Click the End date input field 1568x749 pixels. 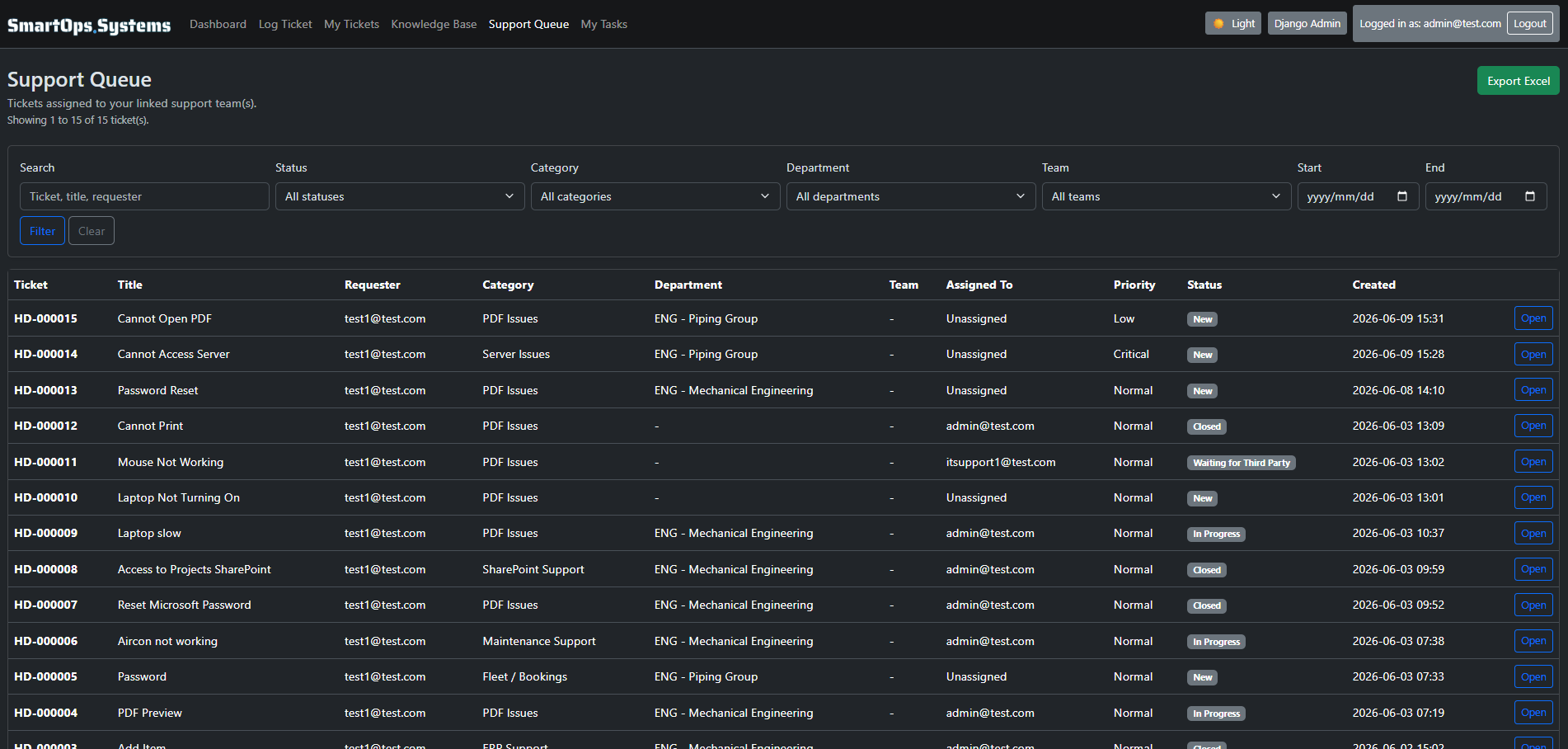1486,196
